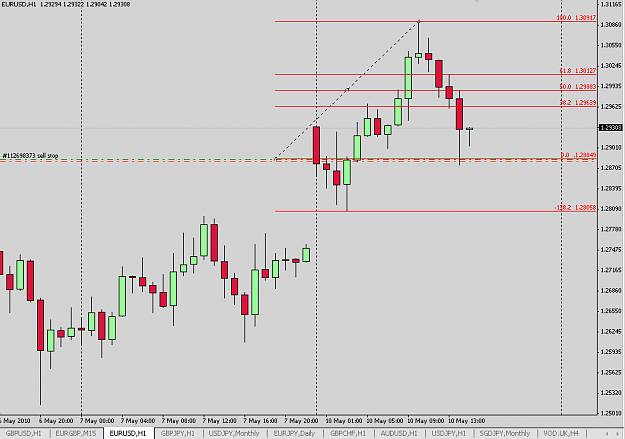Viewport: 625px width, 439px height.
Task: Switch to the GBPUSD,H1 chart tab
Action: coord(23,433)
